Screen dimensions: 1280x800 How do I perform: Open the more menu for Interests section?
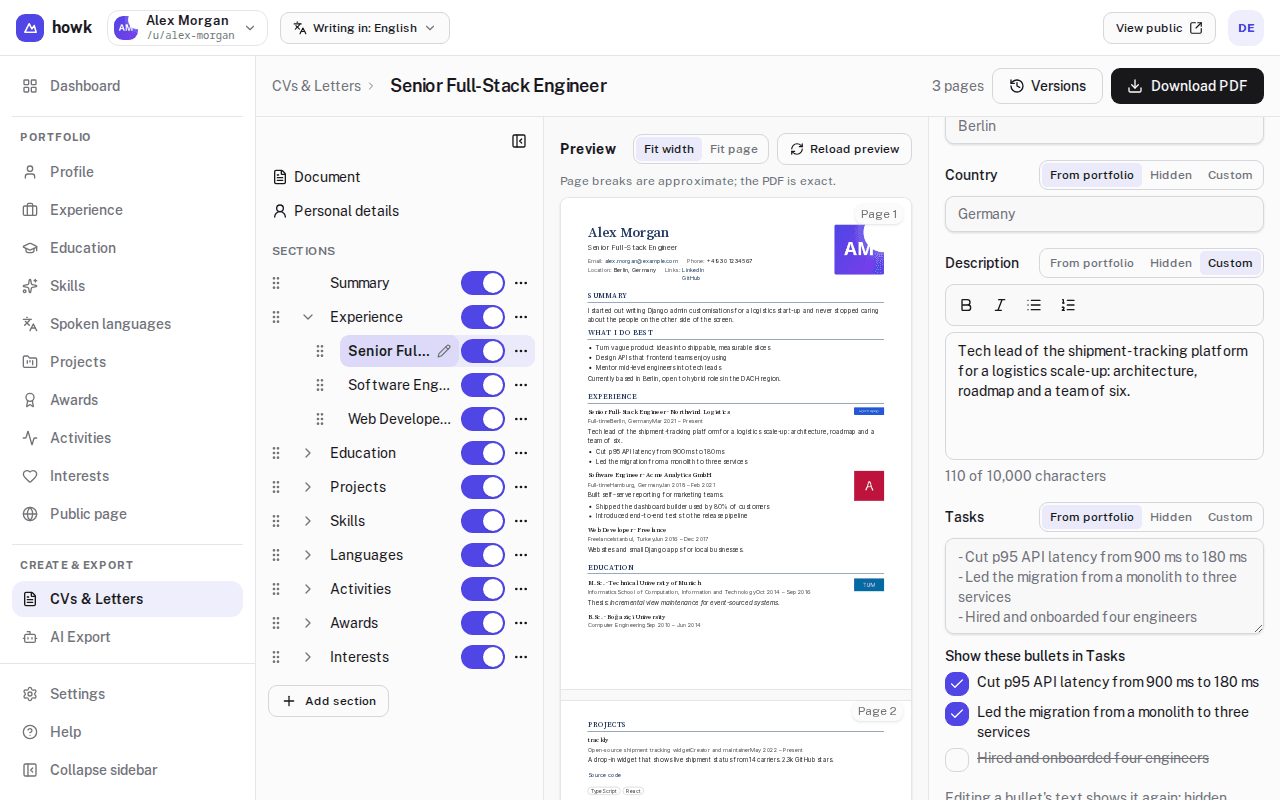[521, 657]
